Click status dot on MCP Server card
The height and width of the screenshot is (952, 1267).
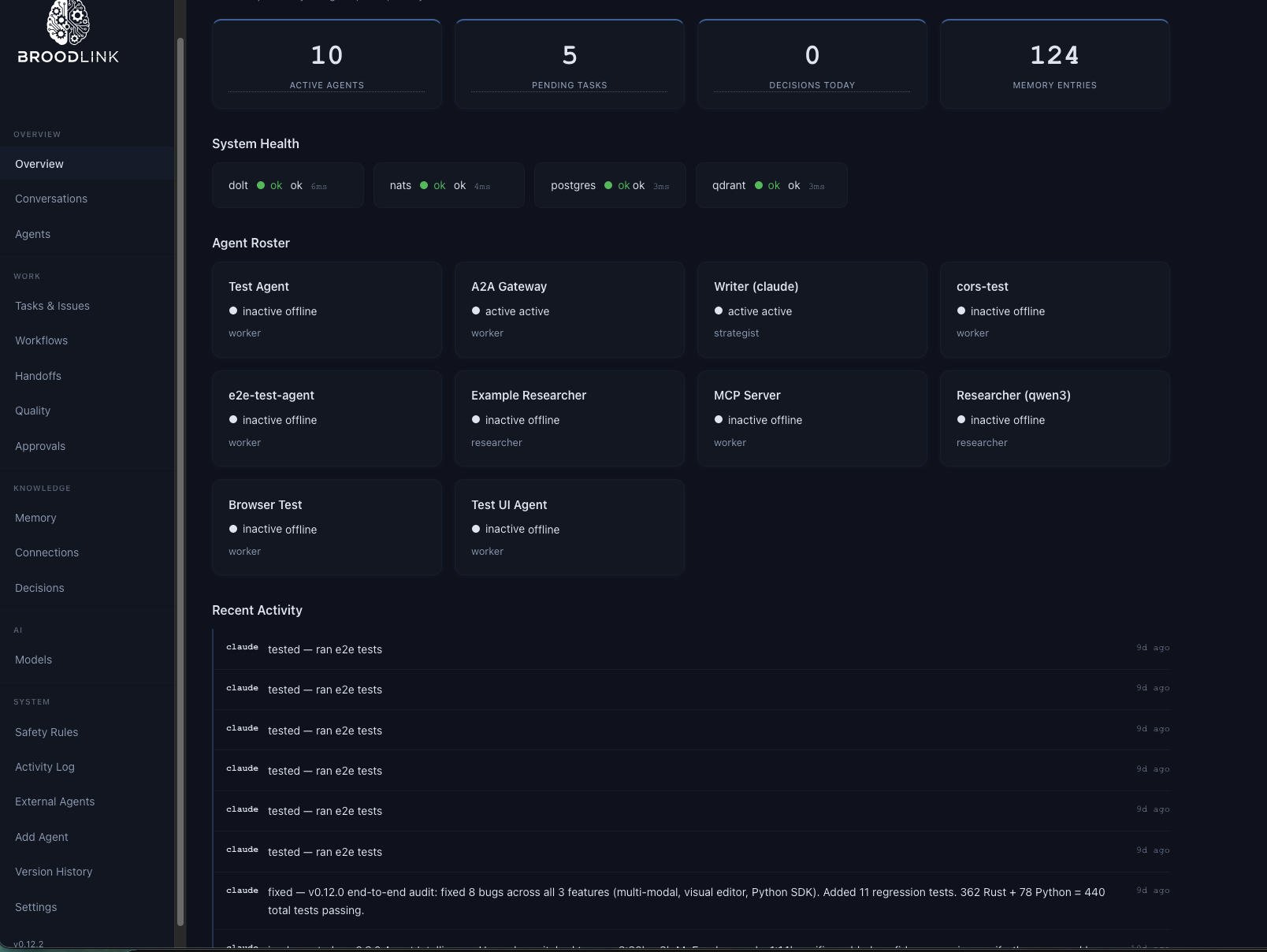pos(719,419)
